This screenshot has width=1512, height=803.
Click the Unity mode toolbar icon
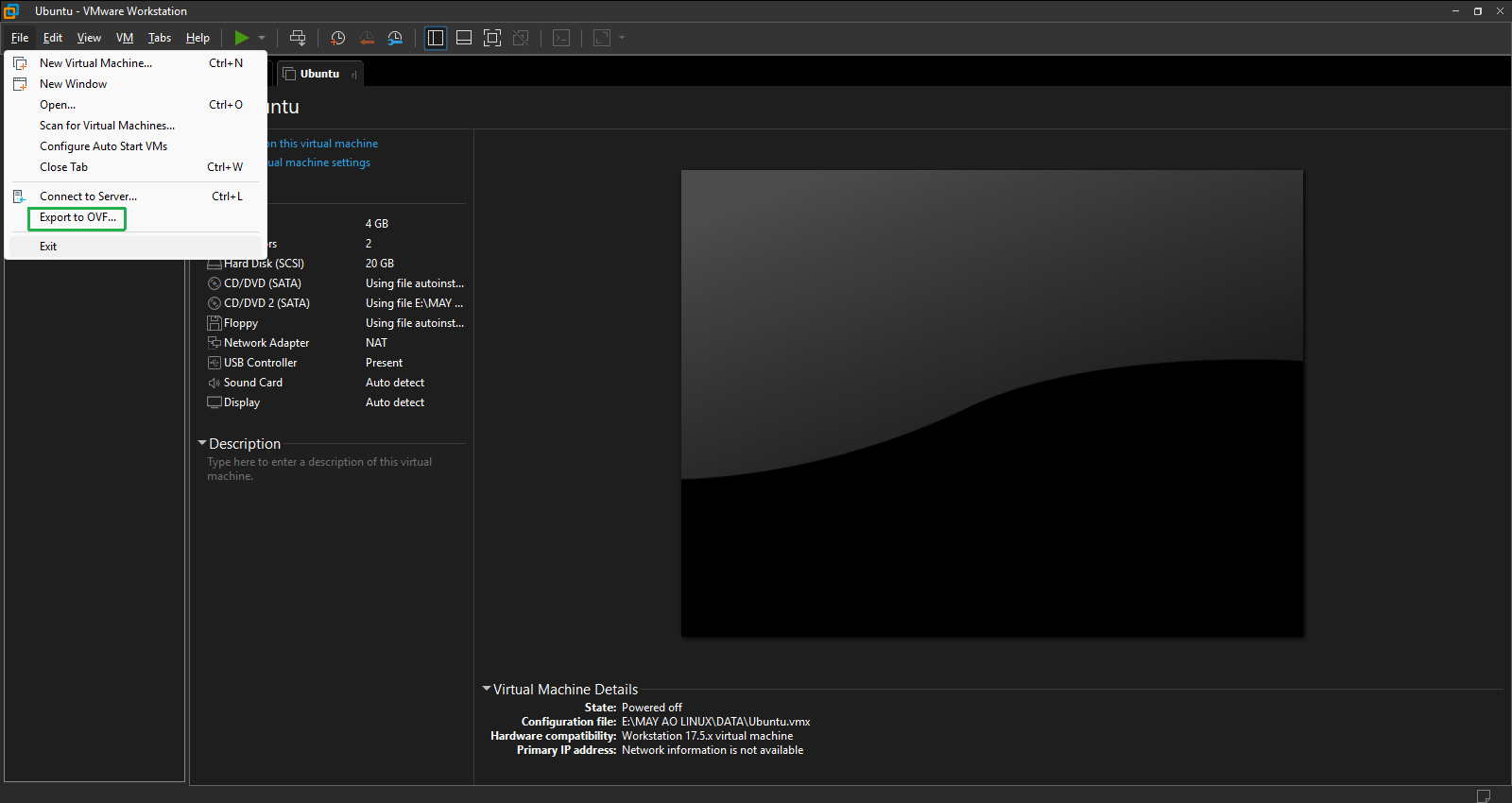pyautogui.click(x=521, y=38)
